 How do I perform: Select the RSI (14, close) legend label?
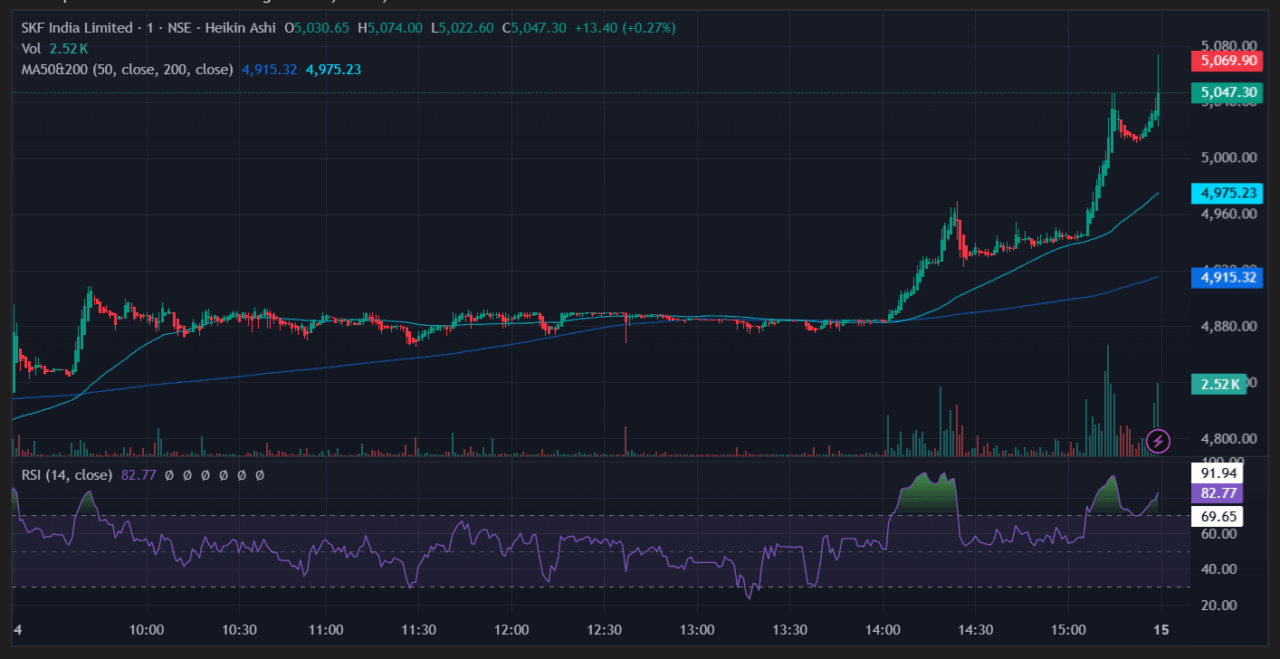tap(66, 476)
